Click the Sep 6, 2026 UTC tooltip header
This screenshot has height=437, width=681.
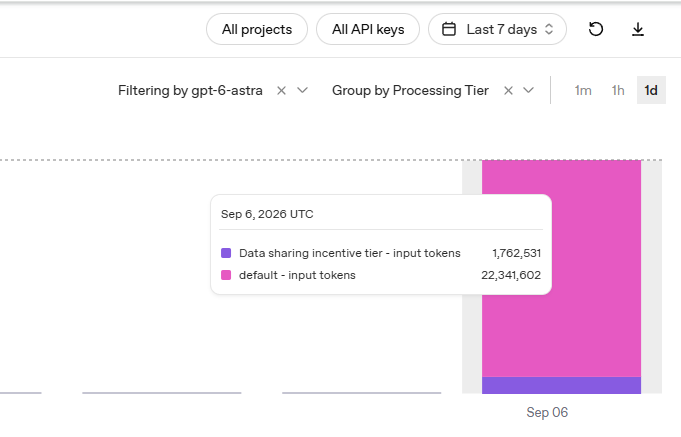coord(267,214)
